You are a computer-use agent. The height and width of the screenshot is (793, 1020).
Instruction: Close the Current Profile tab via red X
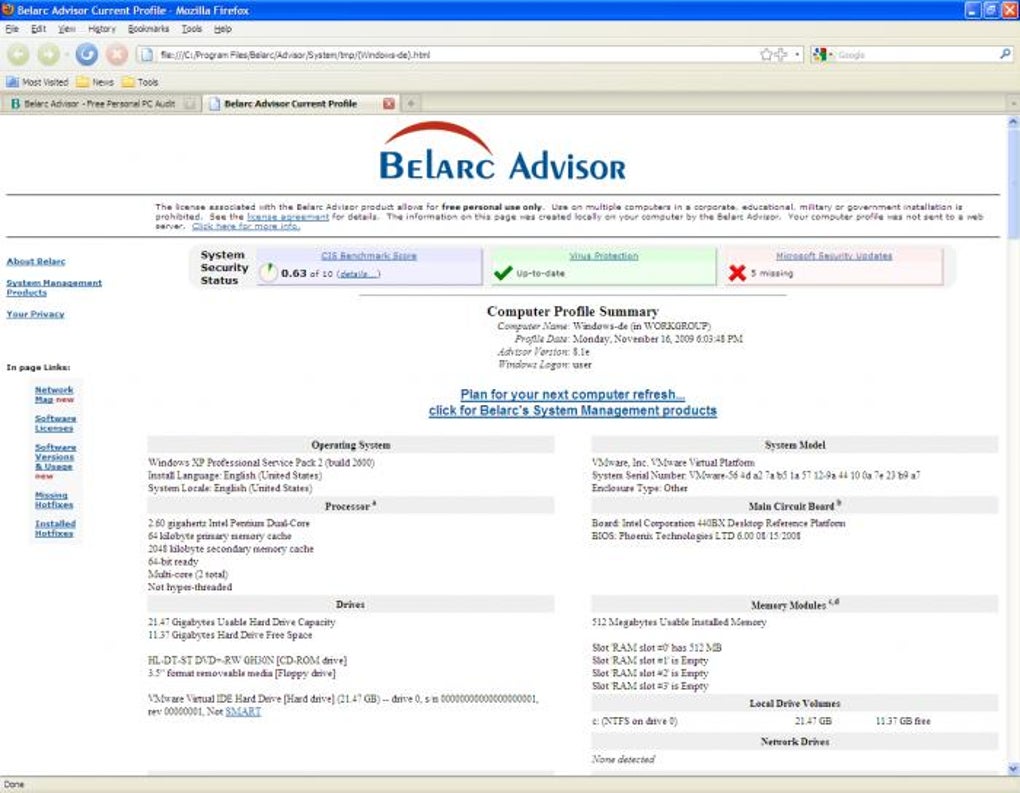388,103
